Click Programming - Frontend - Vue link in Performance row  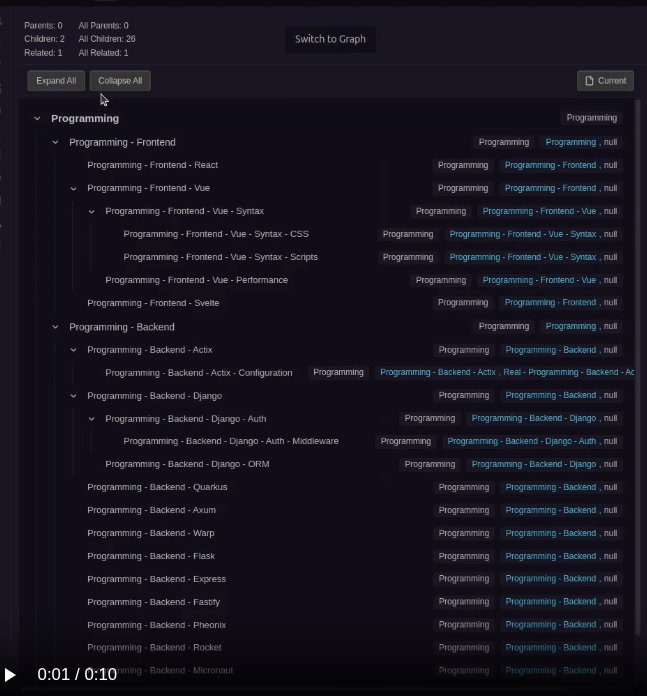click(x=539, y=280)
